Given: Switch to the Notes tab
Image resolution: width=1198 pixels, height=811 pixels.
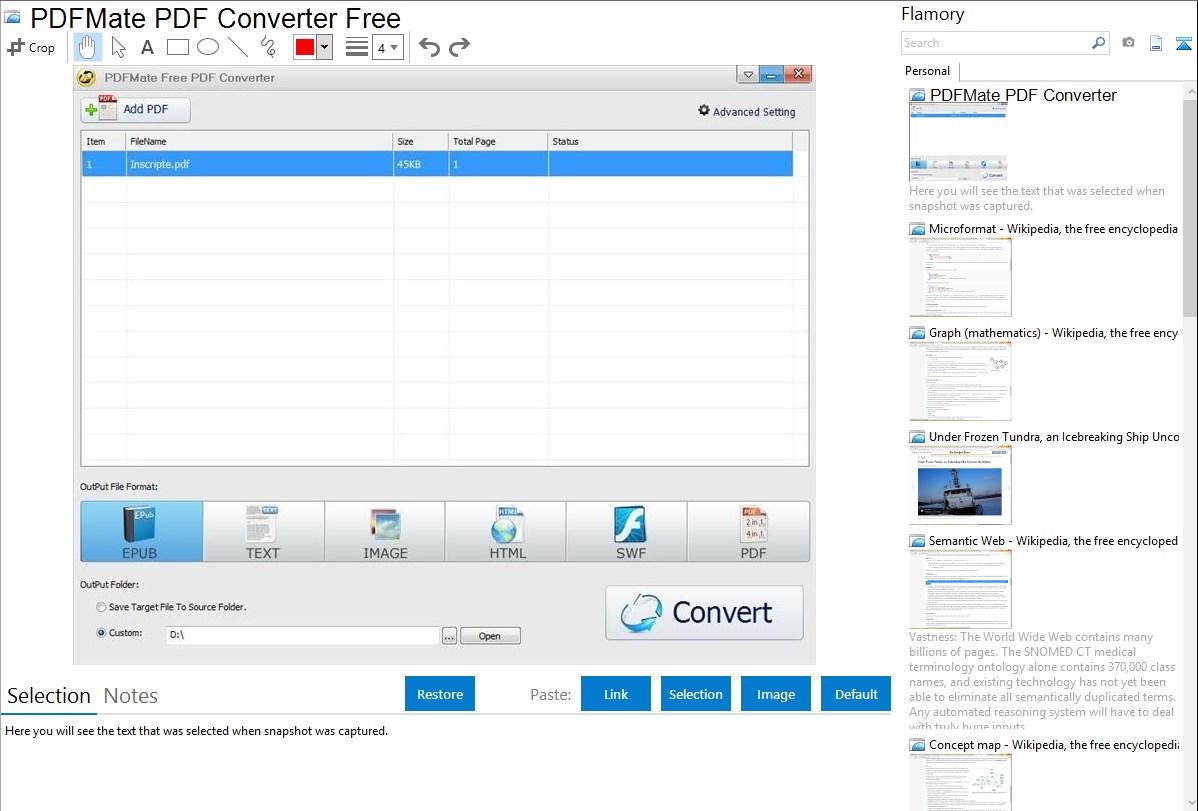Looking at the screenshot, I should pos(131,696).
